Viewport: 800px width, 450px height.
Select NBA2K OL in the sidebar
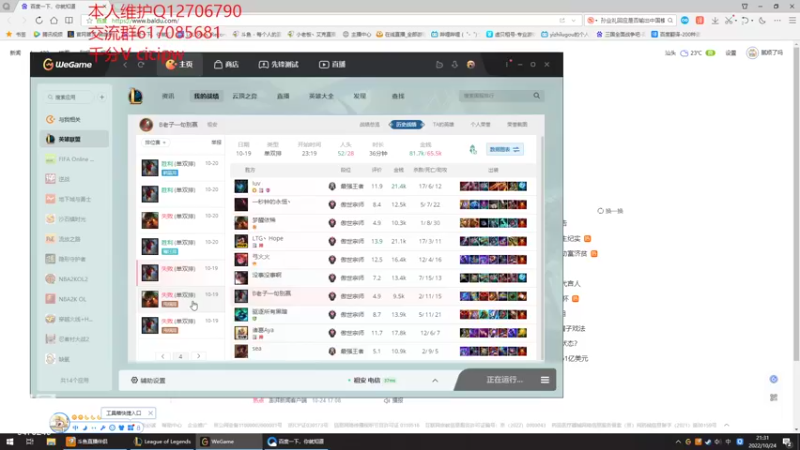74,299
